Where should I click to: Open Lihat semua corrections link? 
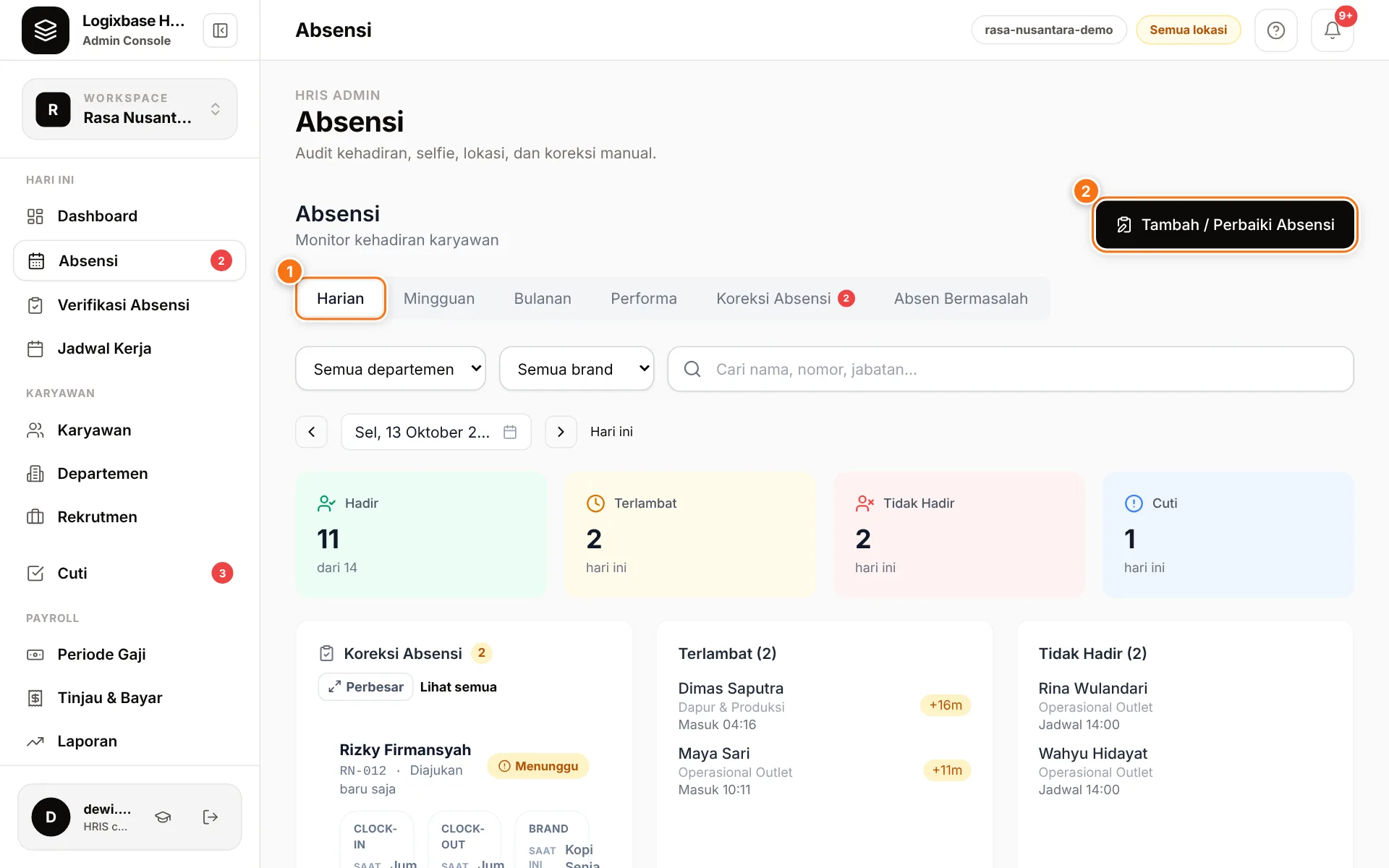click(459, 687)
